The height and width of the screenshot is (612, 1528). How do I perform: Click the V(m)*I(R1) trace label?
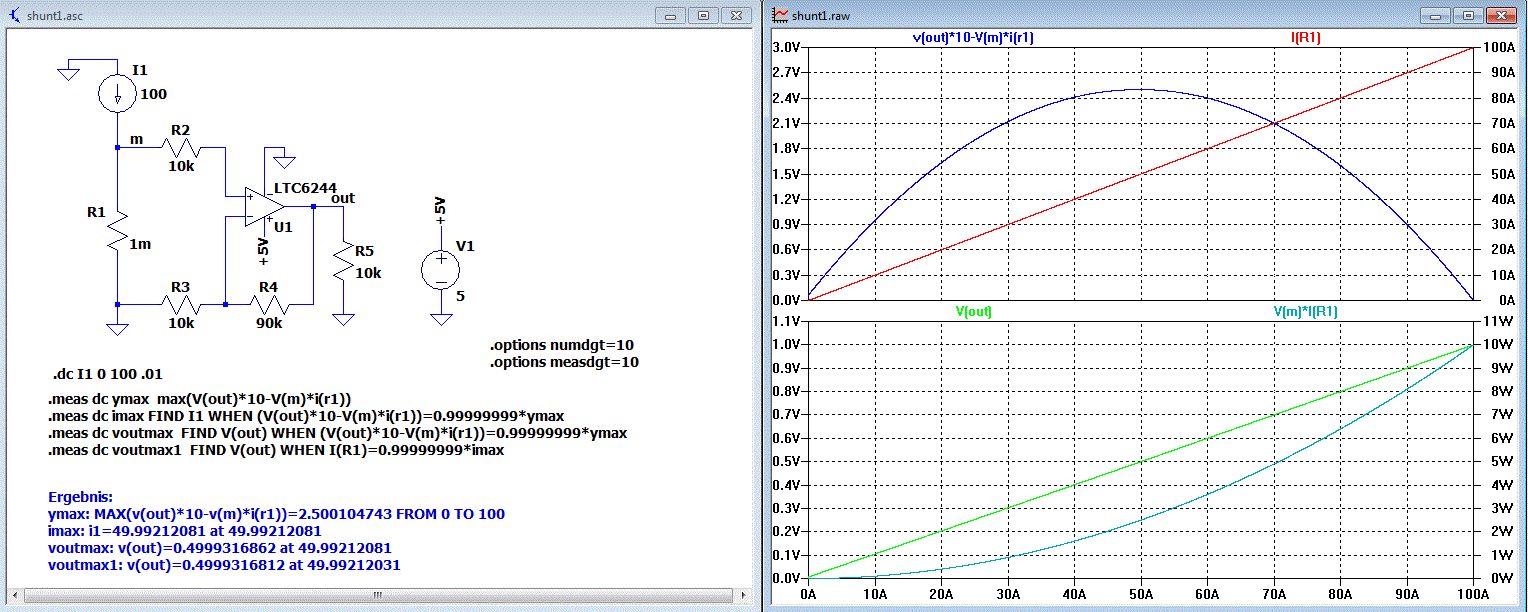1305,311
